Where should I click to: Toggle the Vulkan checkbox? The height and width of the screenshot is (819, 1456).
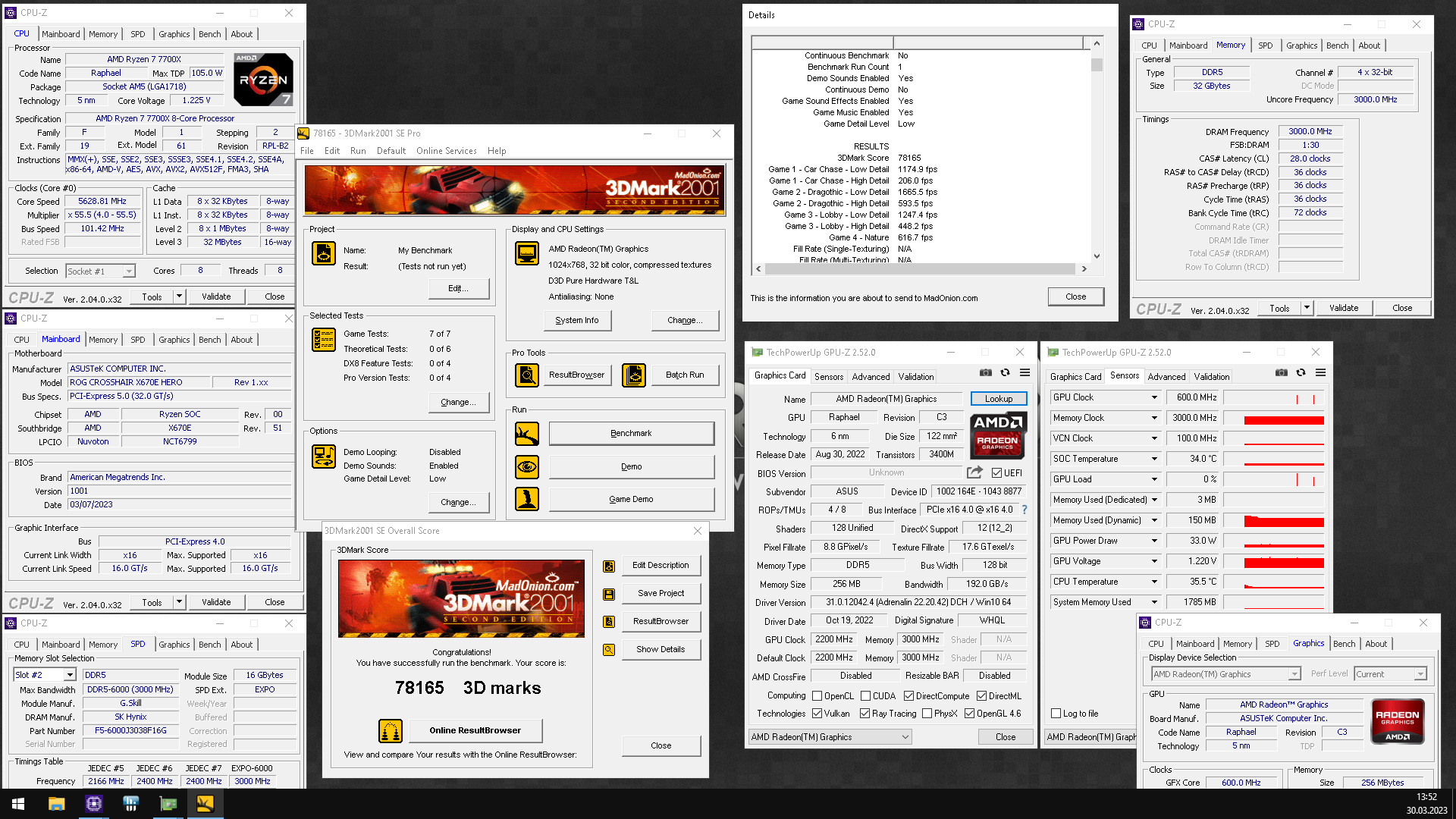pyautogui.click(x=817, y=714)
